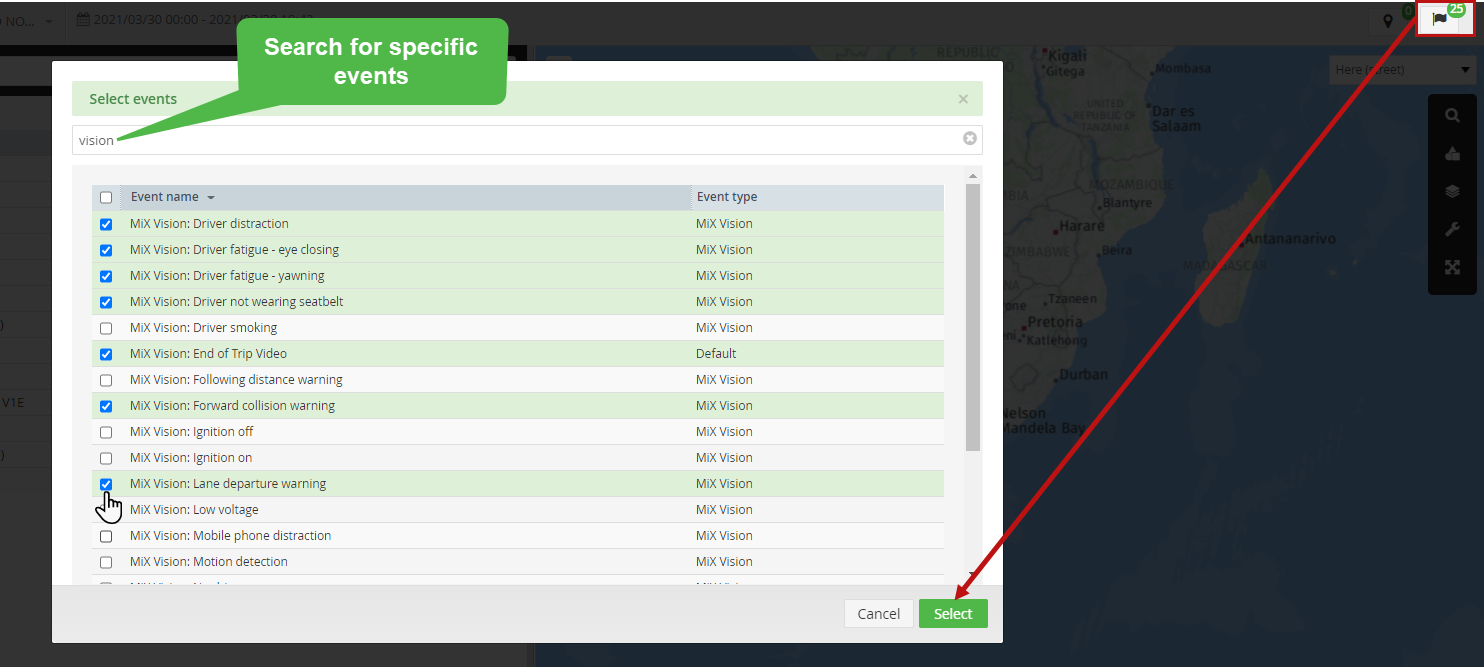1484x667 pixels.
Task: Select 'MiX Vision: Ignition on' row text
Action: click(191, 458)
